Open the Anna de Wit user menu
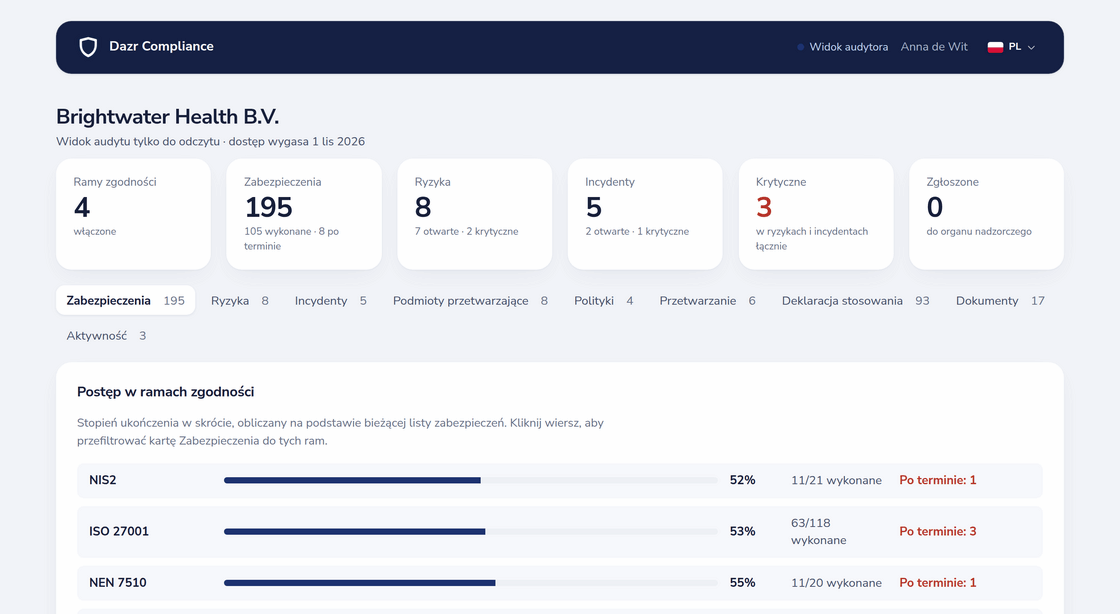 click(x=934, y=47)
